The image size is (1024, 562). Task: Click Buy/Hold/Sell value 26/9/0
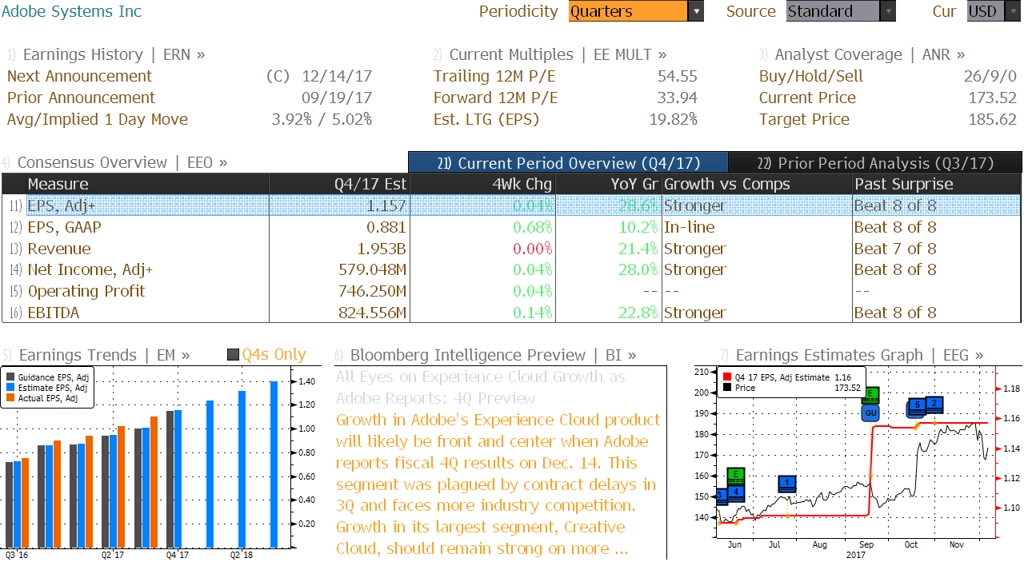990,76
